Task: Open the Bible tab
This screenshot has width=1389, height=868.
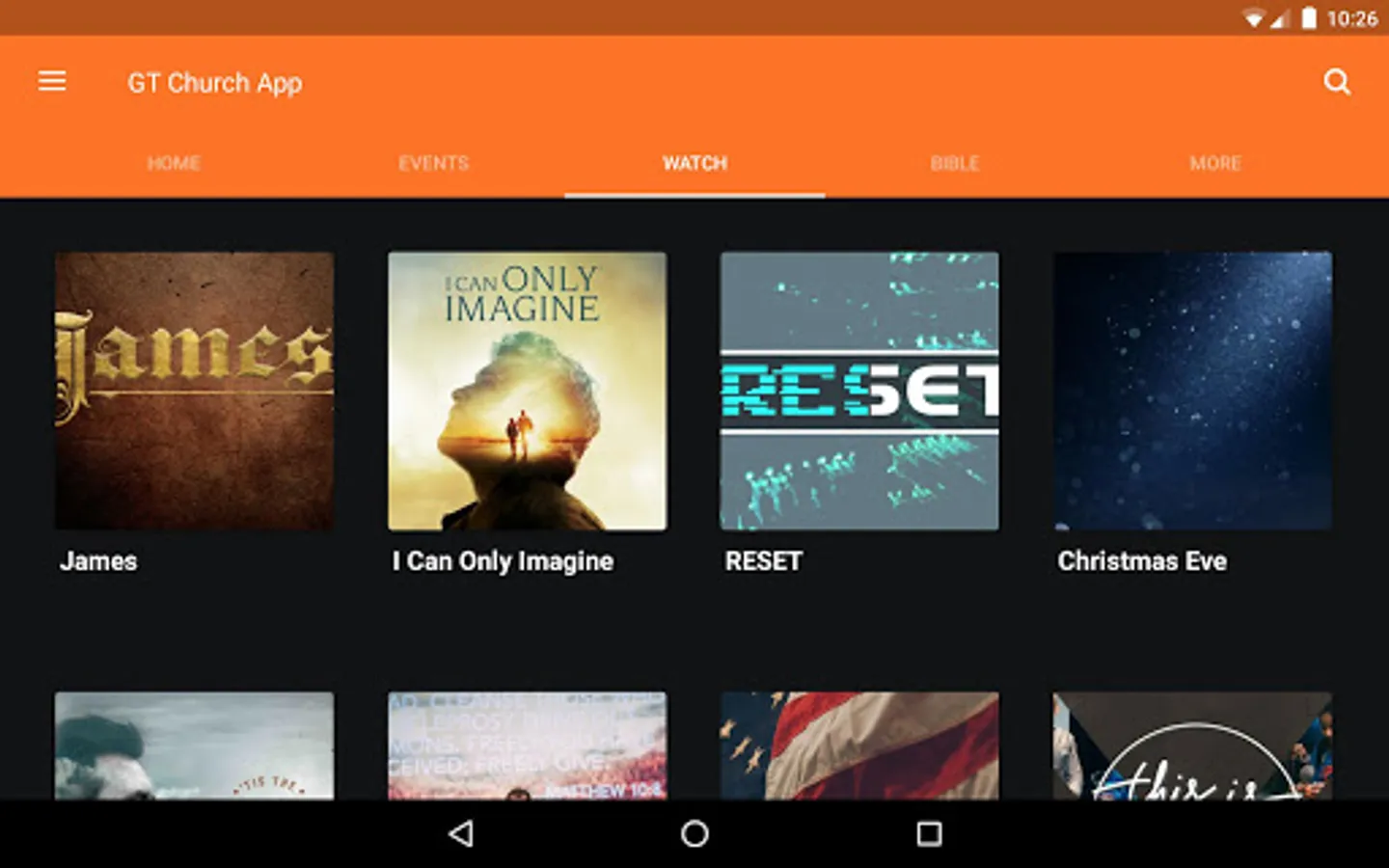Action: 955,163
